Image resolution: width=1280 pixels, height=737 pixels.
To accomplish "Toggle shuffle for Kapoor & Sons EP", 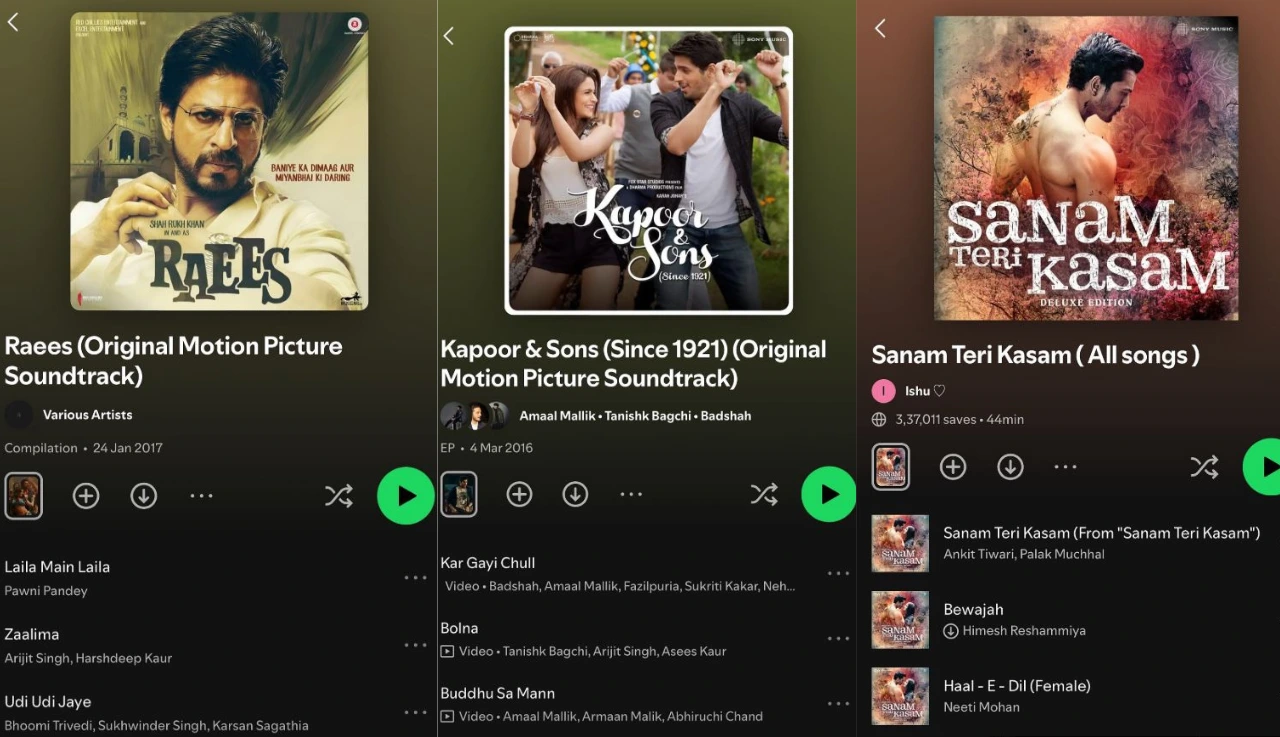I will [x=764, y=494].
